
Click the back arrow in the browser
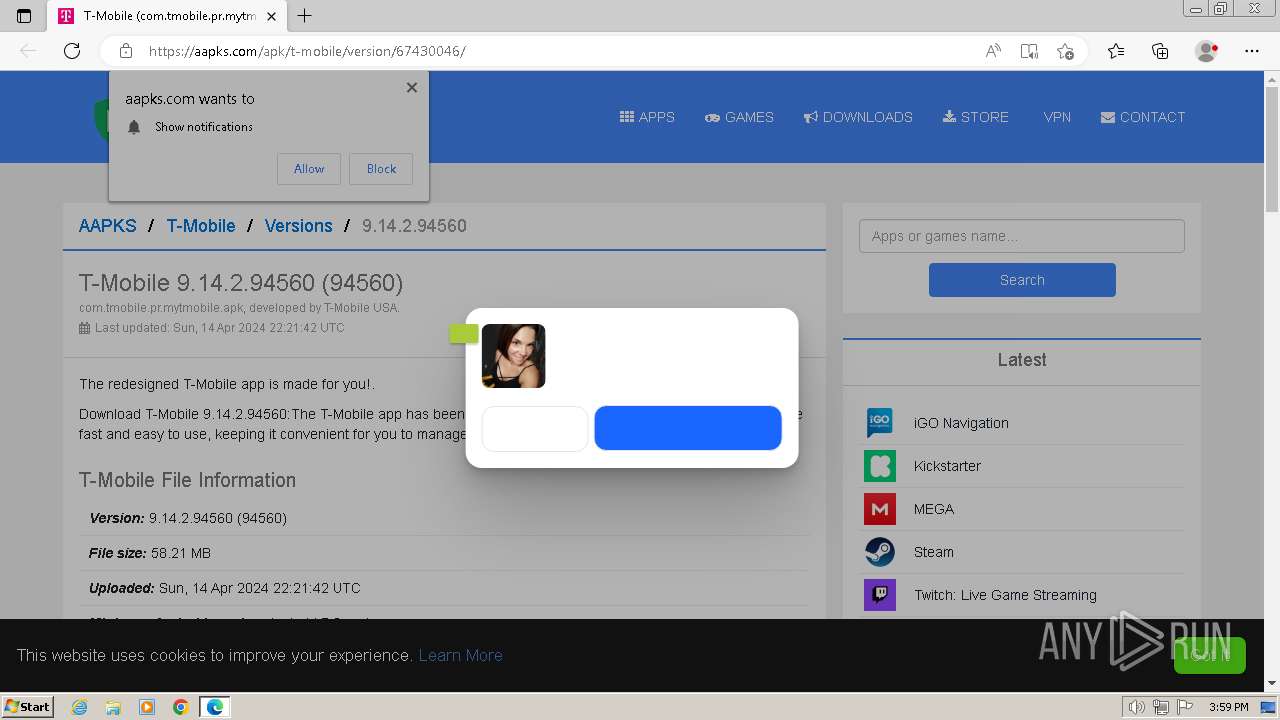click(x=28, y=51)
